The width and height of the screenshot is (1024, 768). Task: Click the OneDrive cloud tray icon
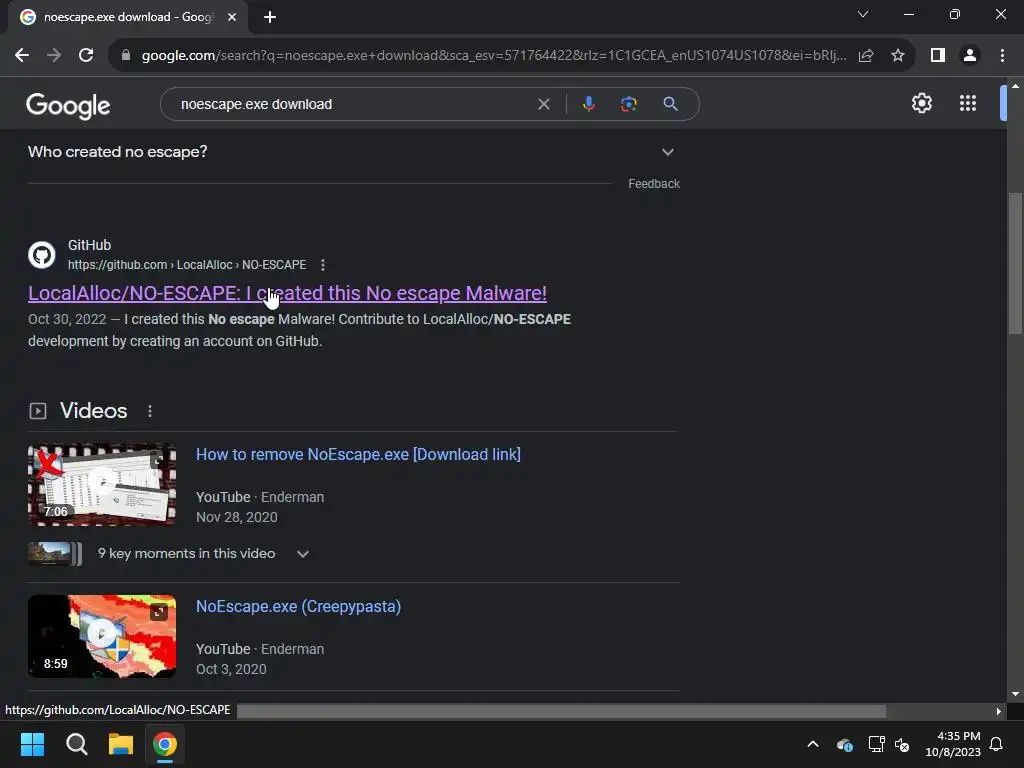point(844,744)
